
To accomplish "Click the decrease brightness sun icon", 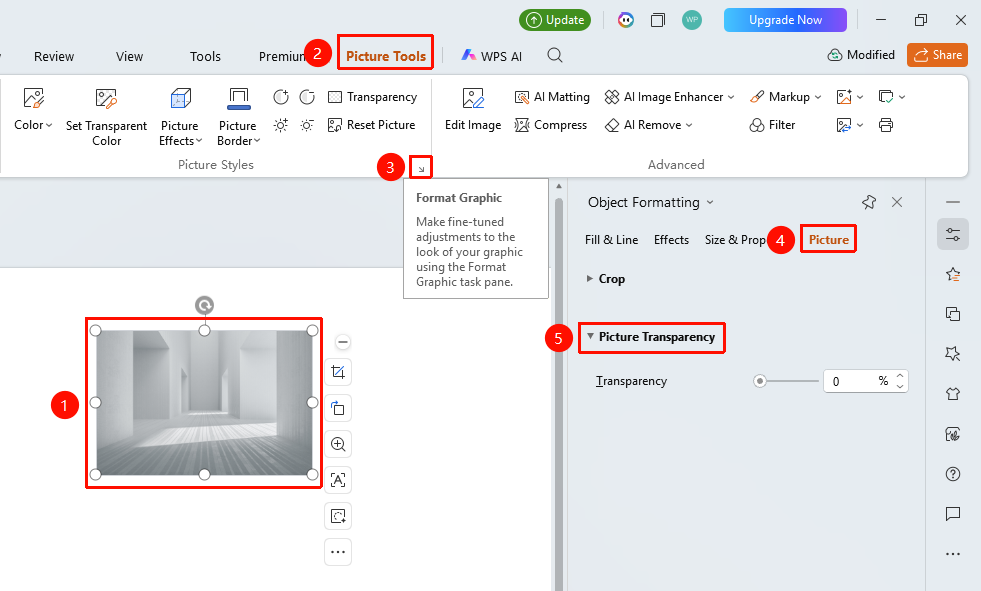I will pos(307,125).
